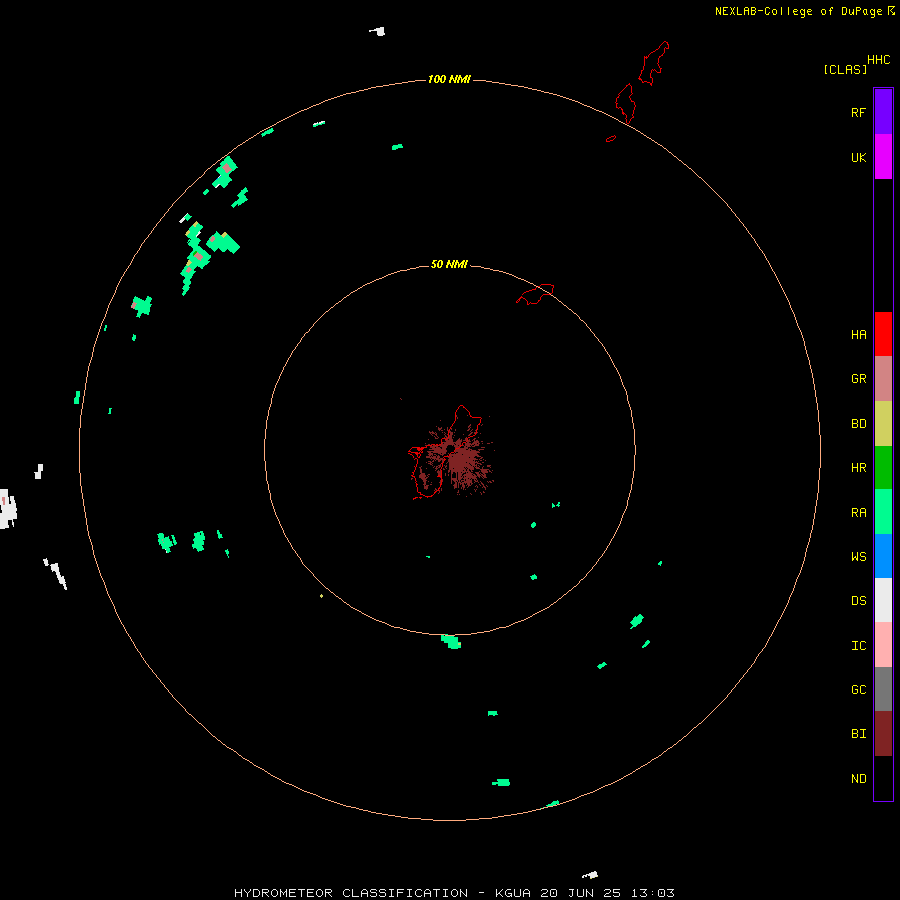This screenshot has height=900, width=900.
Task: Click the [CLAS] legend header
Action: tap(845, 69)
